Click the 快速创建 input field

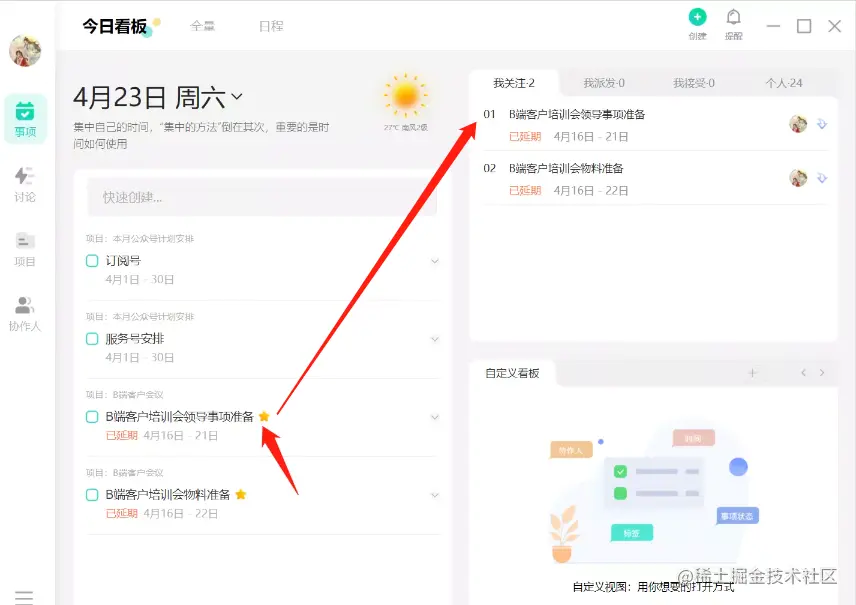[262, 197]
